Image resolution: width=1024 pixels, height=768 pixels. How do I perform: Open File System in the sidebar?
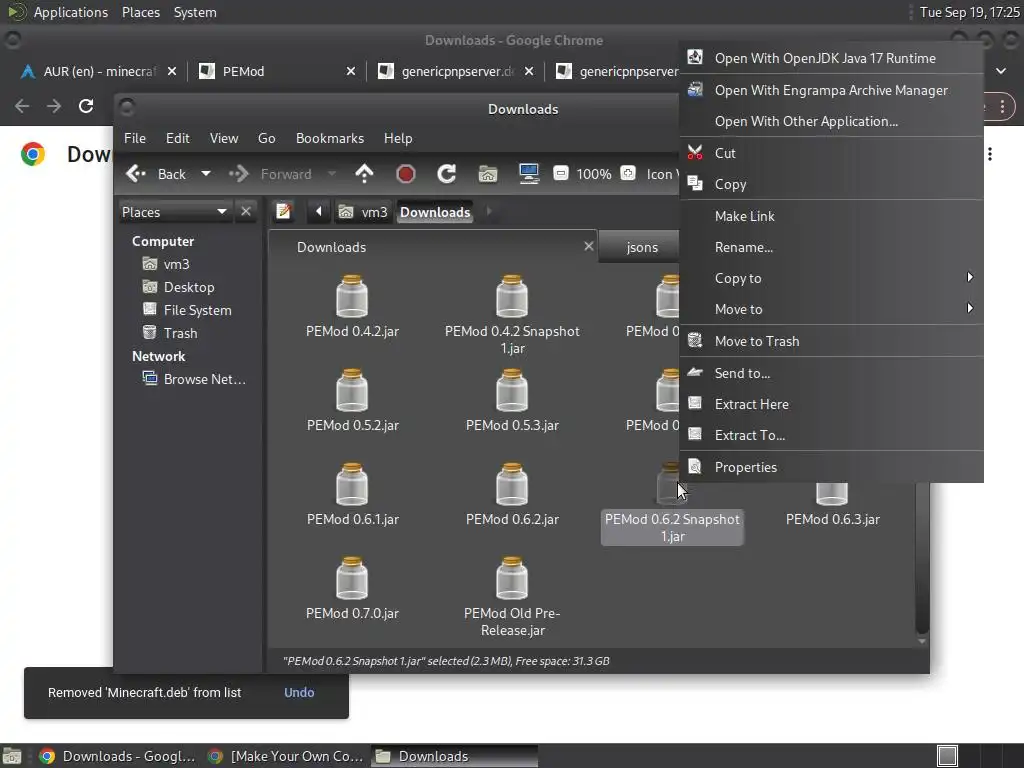click(197, 310)
